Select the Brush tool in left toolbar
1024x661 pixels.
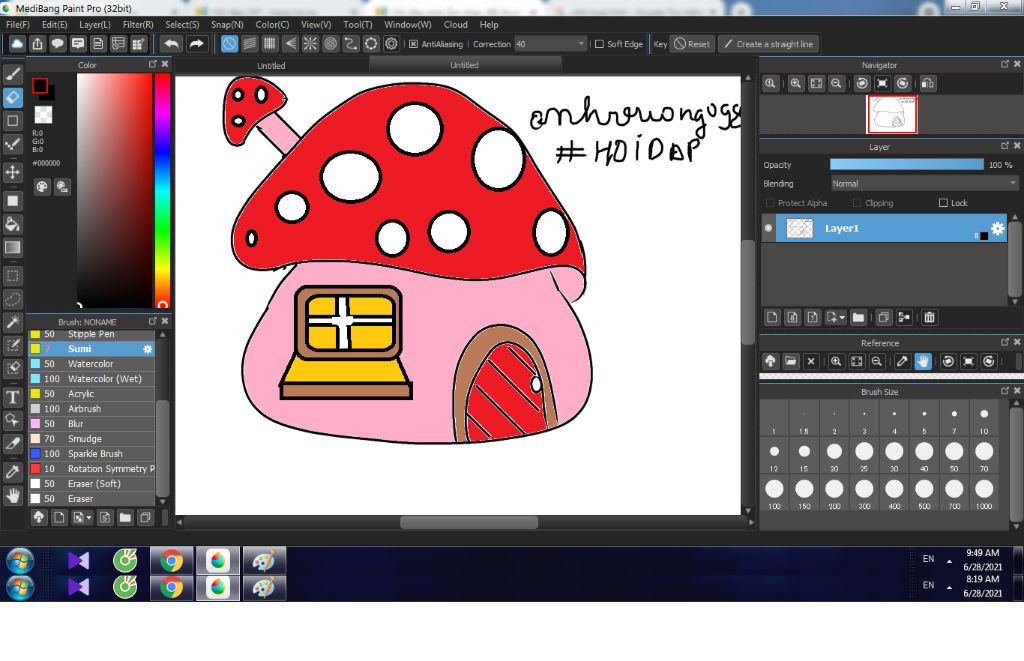click(x=12, y=74)
